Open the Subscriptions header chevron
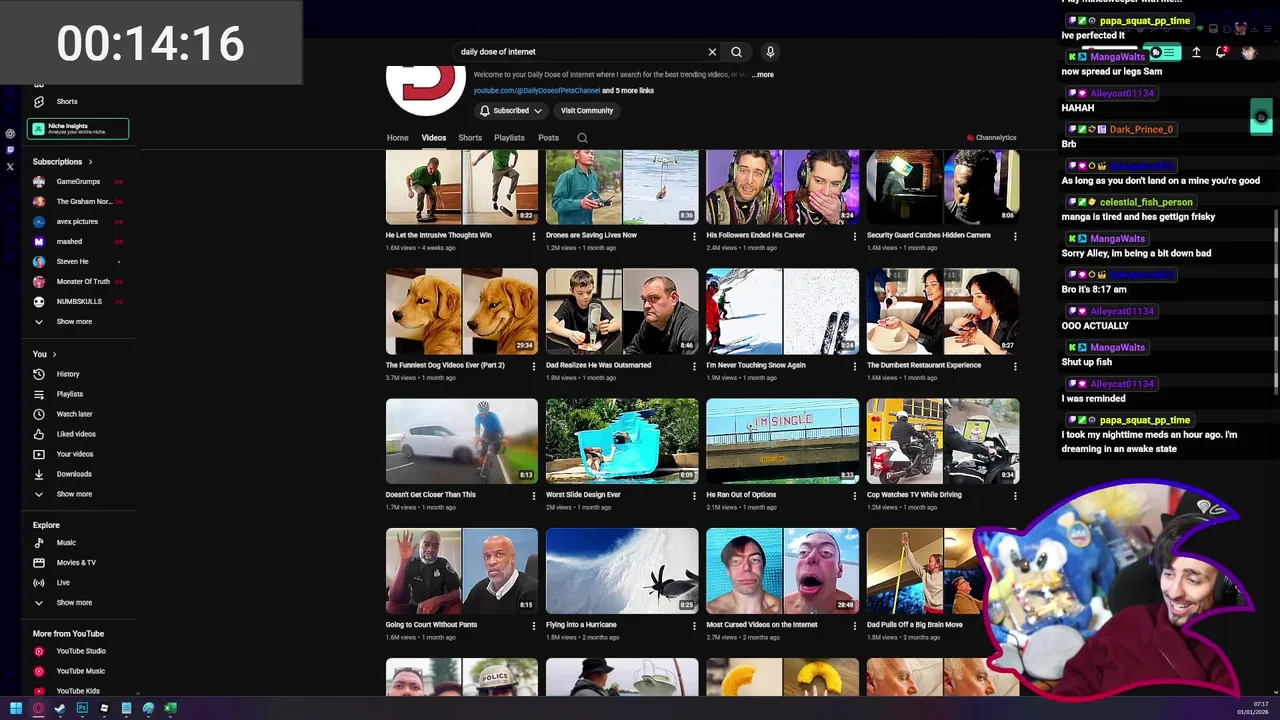The height and width of the screenshot is (720, 1280). coord(90,161)
